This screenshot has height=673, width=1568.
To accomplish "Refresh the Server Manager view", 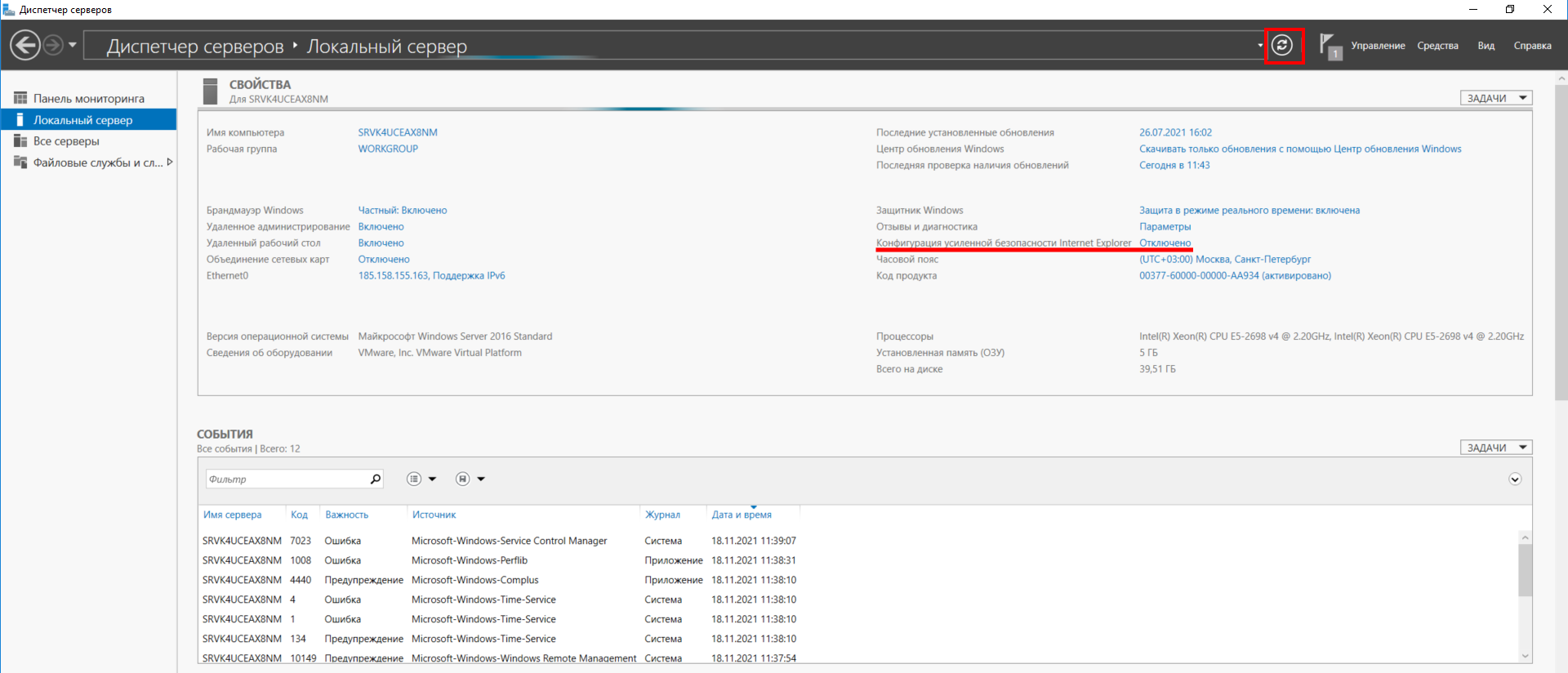I will [x=1282, y=45].
